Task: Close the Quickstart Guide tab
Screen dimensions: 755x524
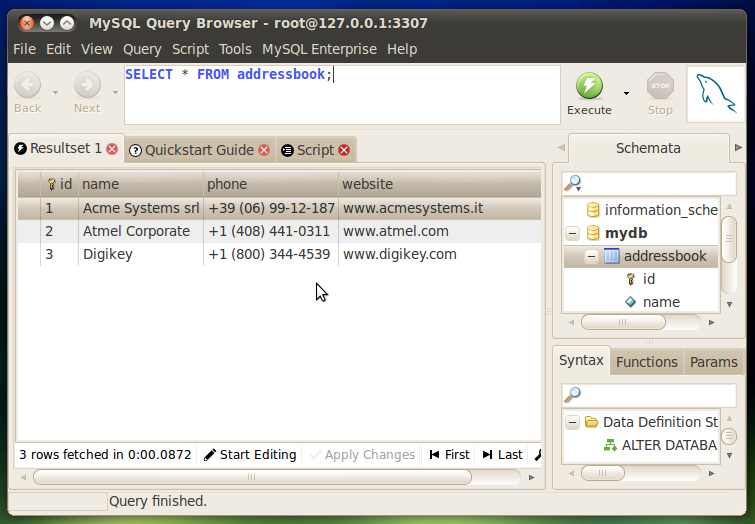Action: (x=264, y=150)
